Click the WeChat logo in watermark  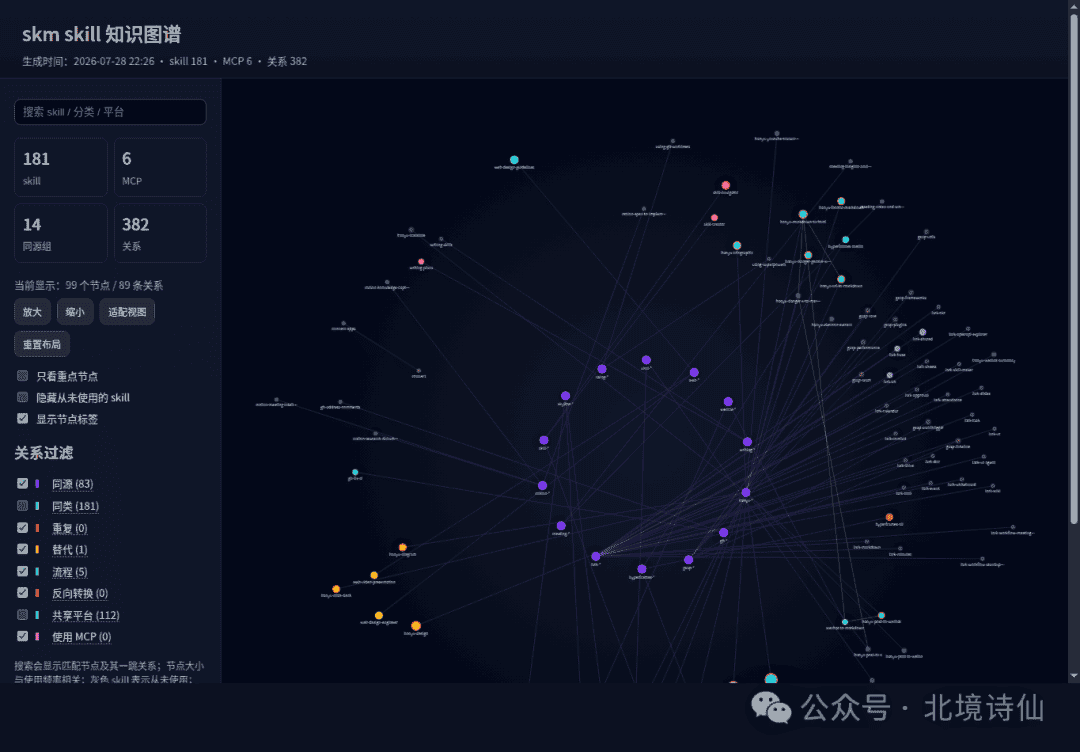(771, 708)
